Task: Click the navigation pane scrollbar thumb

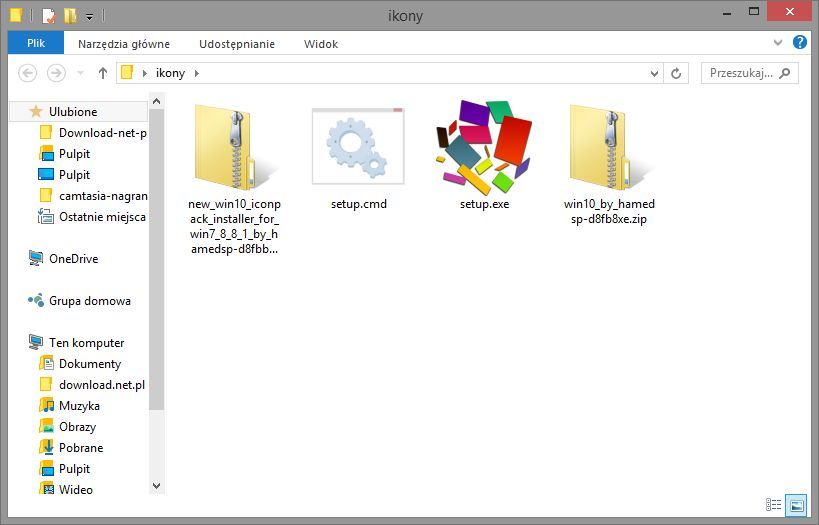Action: click(156, 260)
